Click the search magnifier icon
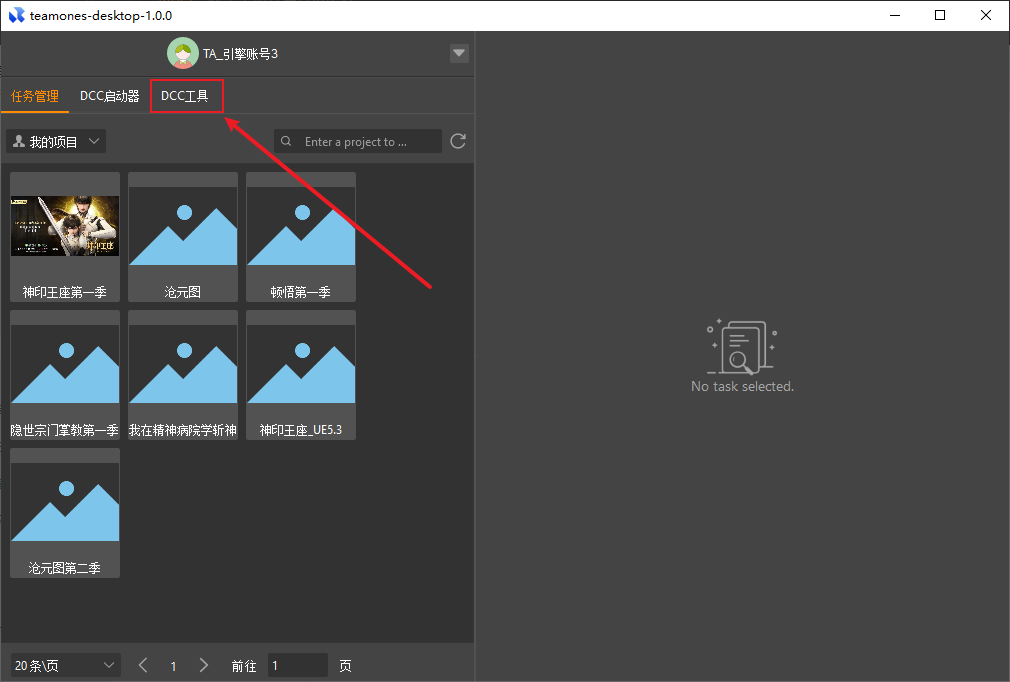The image size is (1010, 682). pos(286,141)
